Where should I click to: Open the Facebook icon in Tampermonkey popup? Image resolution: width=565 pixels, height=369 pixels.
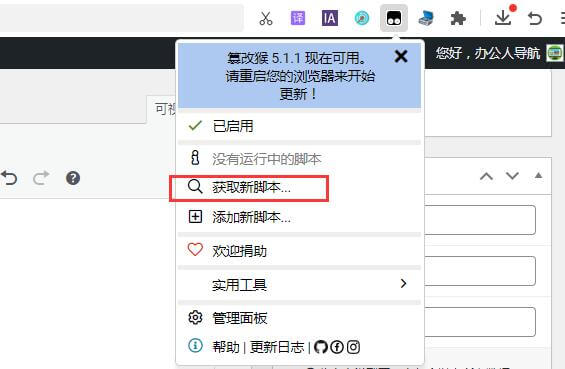(337, 347)
